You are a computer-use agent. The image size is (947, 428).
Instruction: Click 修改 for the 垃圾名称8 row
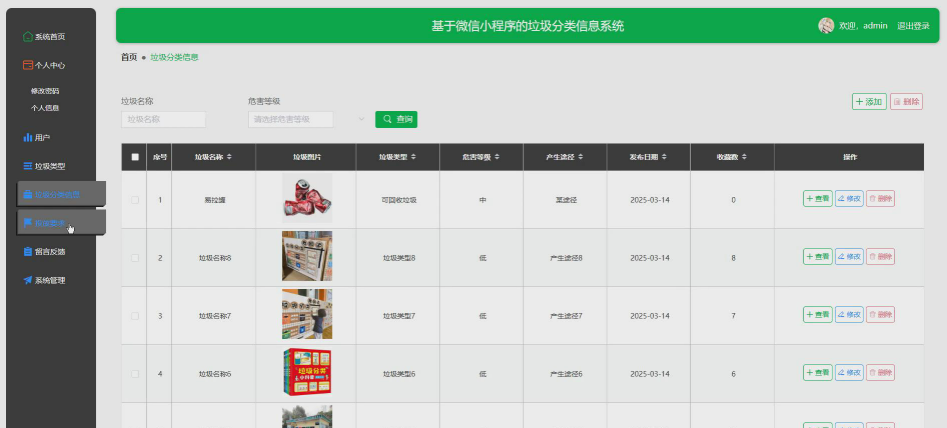849,257
